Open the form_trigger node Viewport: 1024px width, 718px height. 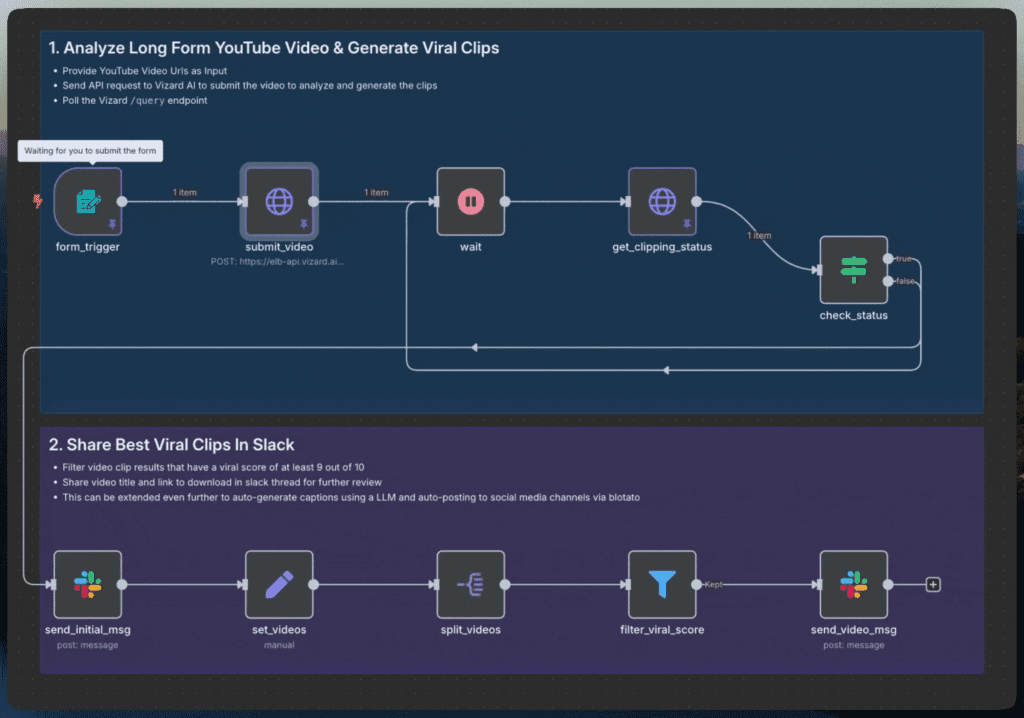click(x=87, y=201)
